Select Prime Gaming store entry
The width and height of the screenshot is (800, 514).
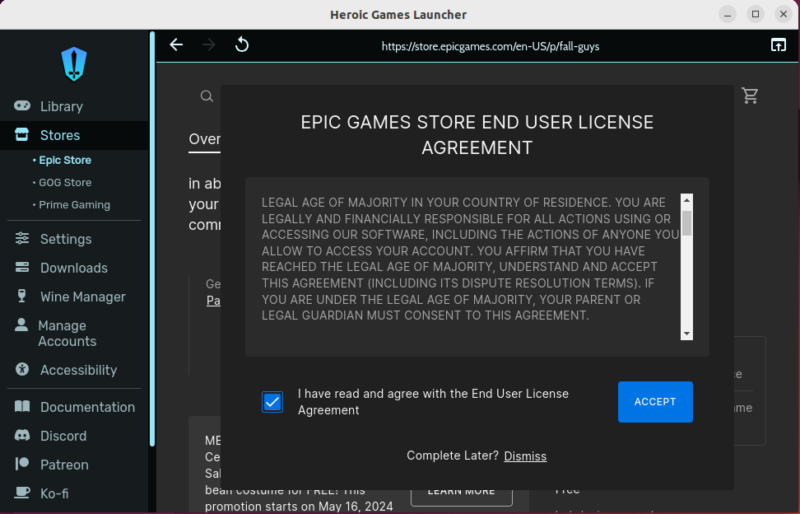74,205
